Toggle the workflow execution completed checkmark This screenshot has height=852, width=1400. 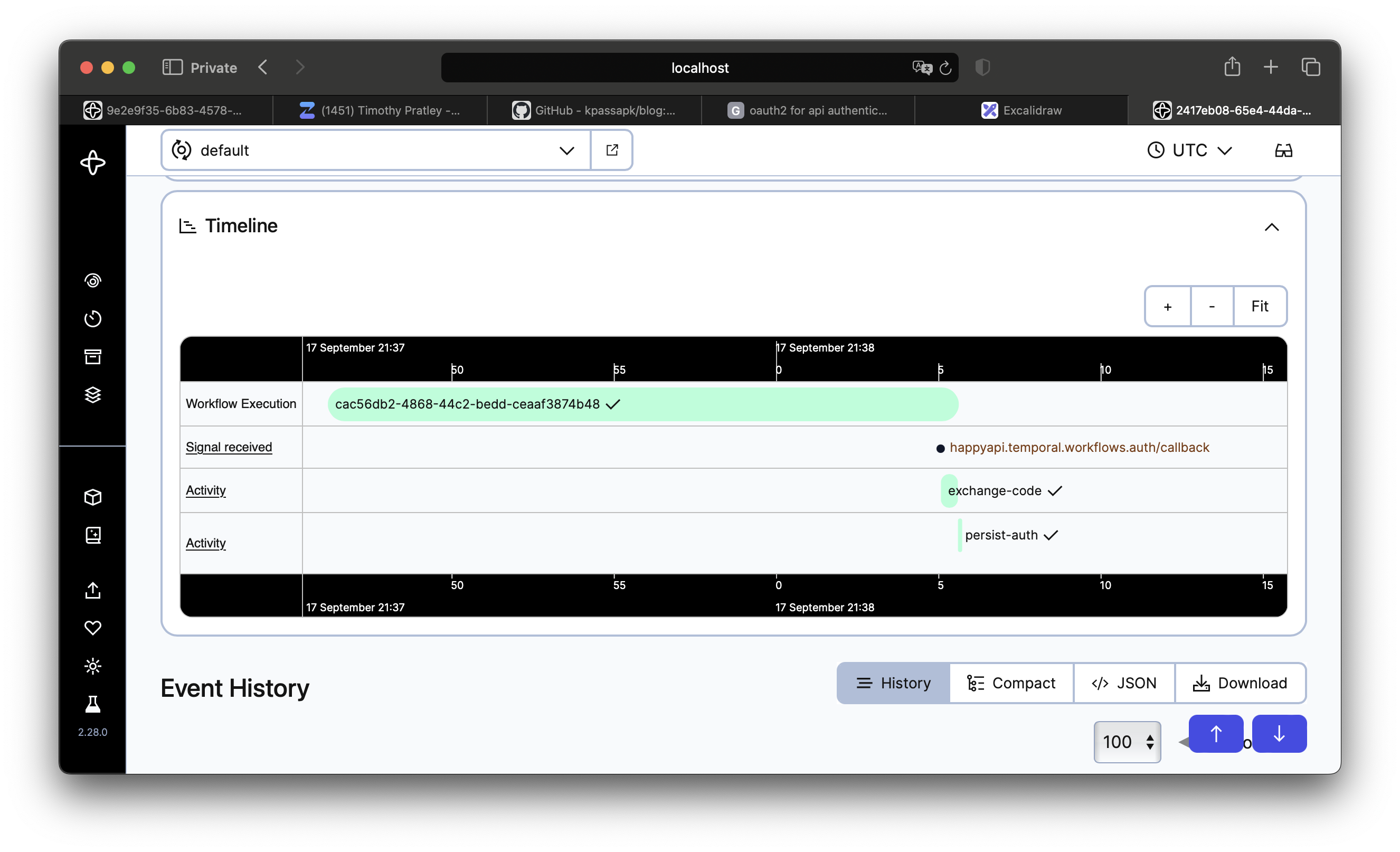(x=613, y=404)
